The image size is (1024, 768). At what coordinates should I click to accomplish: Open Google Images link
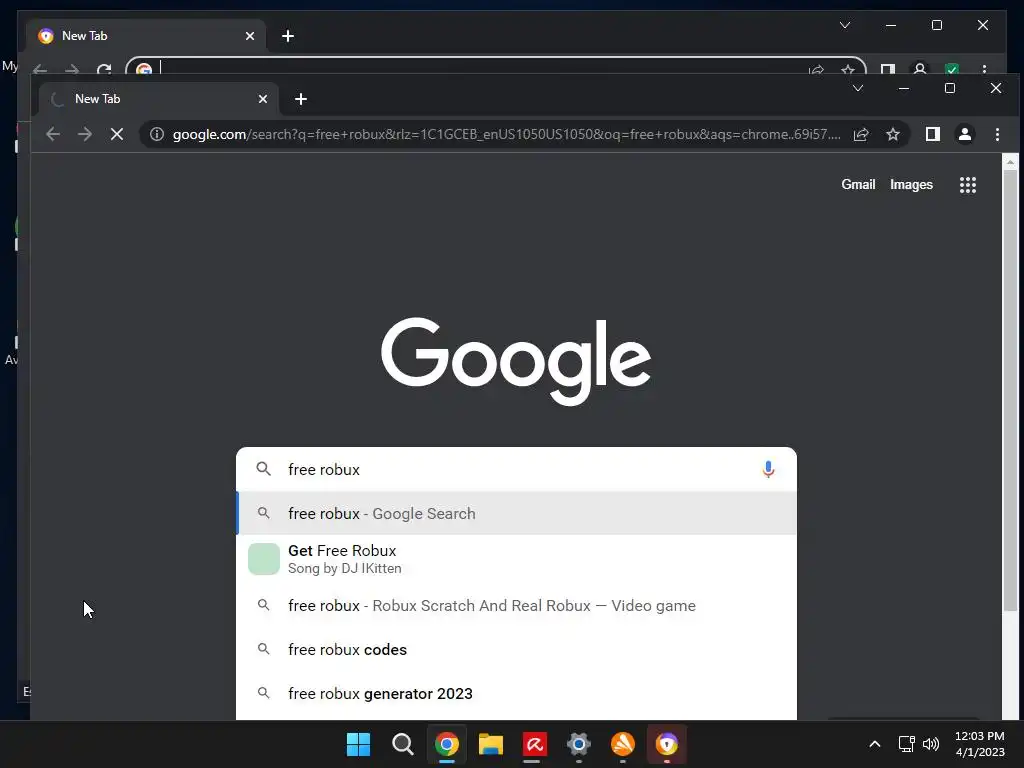[911, 185]
